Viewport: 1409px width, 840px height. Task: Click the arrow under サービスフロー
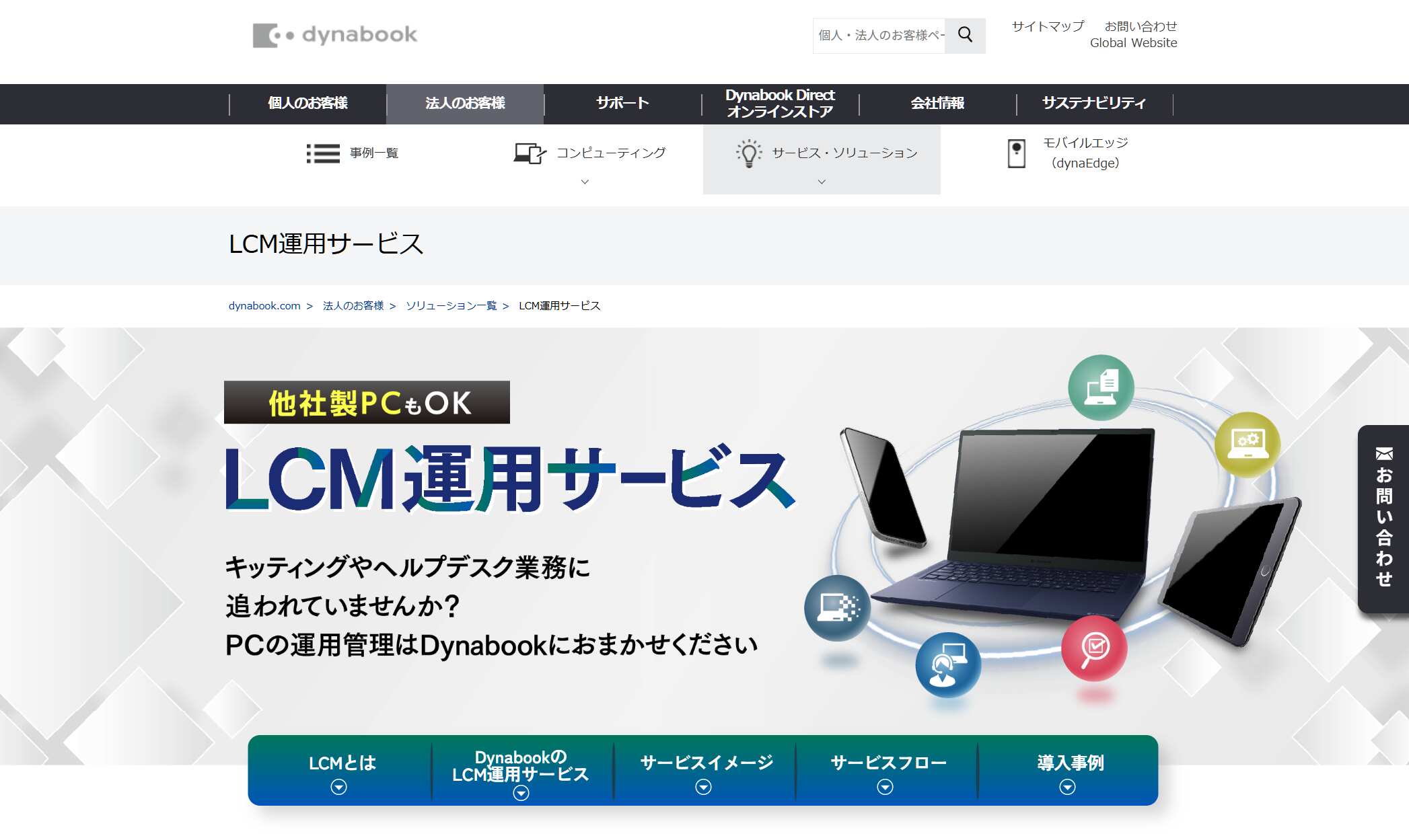pyautogui.click(x=885, y=787)
